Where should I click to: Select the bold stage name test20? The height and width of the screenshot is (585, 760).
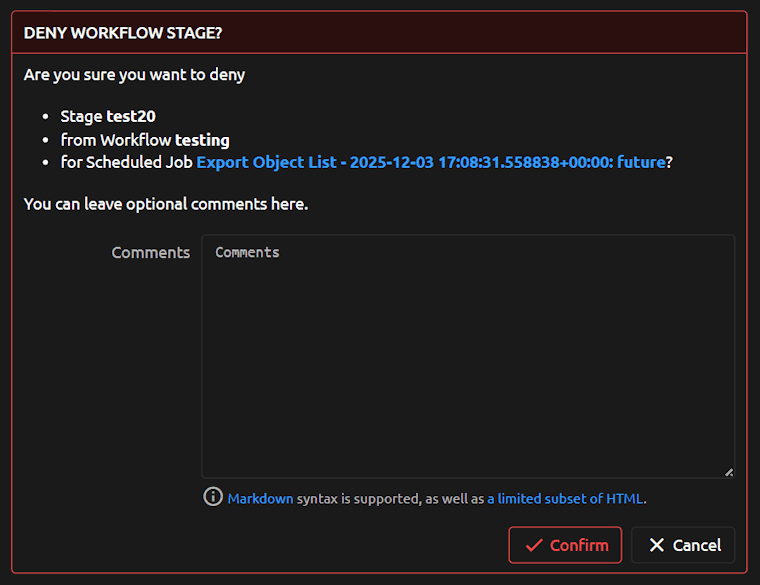[131, 116]
